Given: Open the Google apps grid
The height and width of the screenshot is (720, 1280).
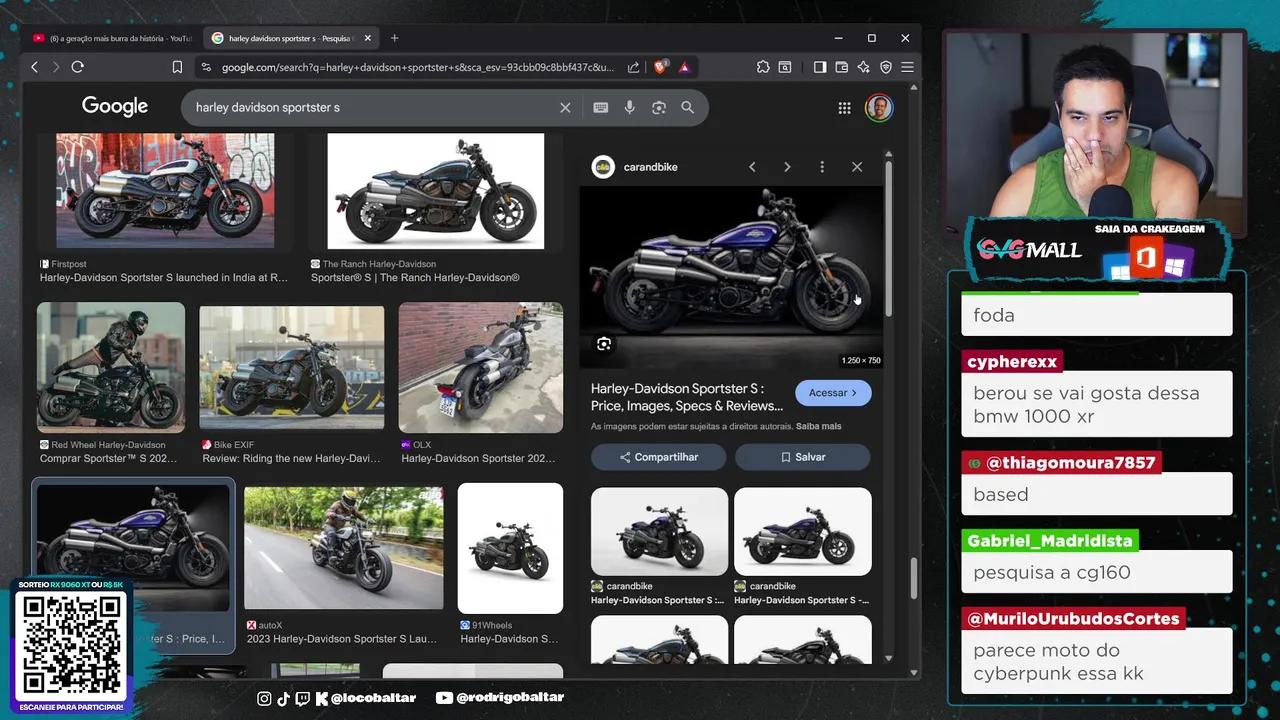Looking at the screenshot, I should pos(844,107).
